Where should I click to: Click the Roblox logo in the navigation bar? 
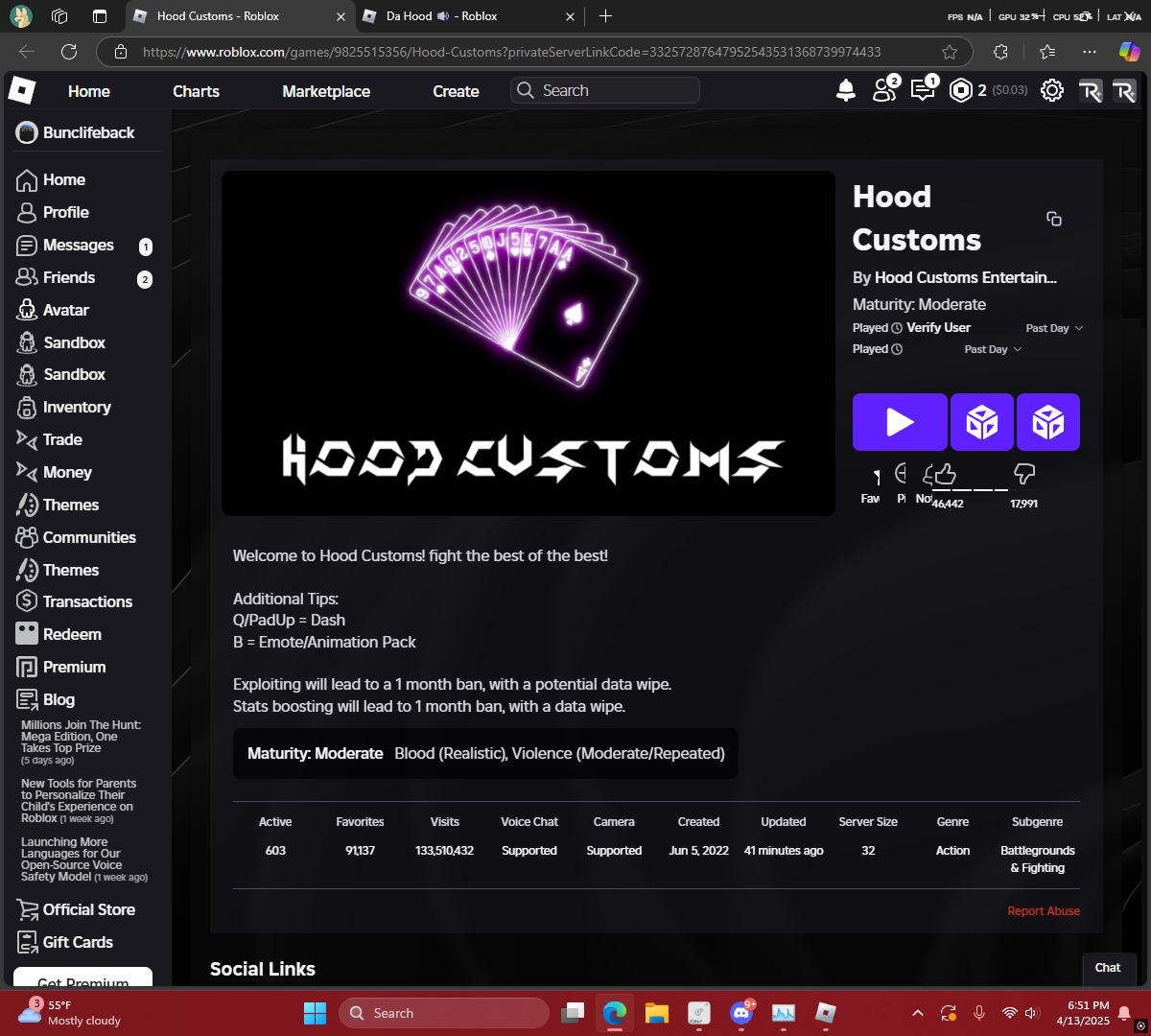[x=21, y=91]
